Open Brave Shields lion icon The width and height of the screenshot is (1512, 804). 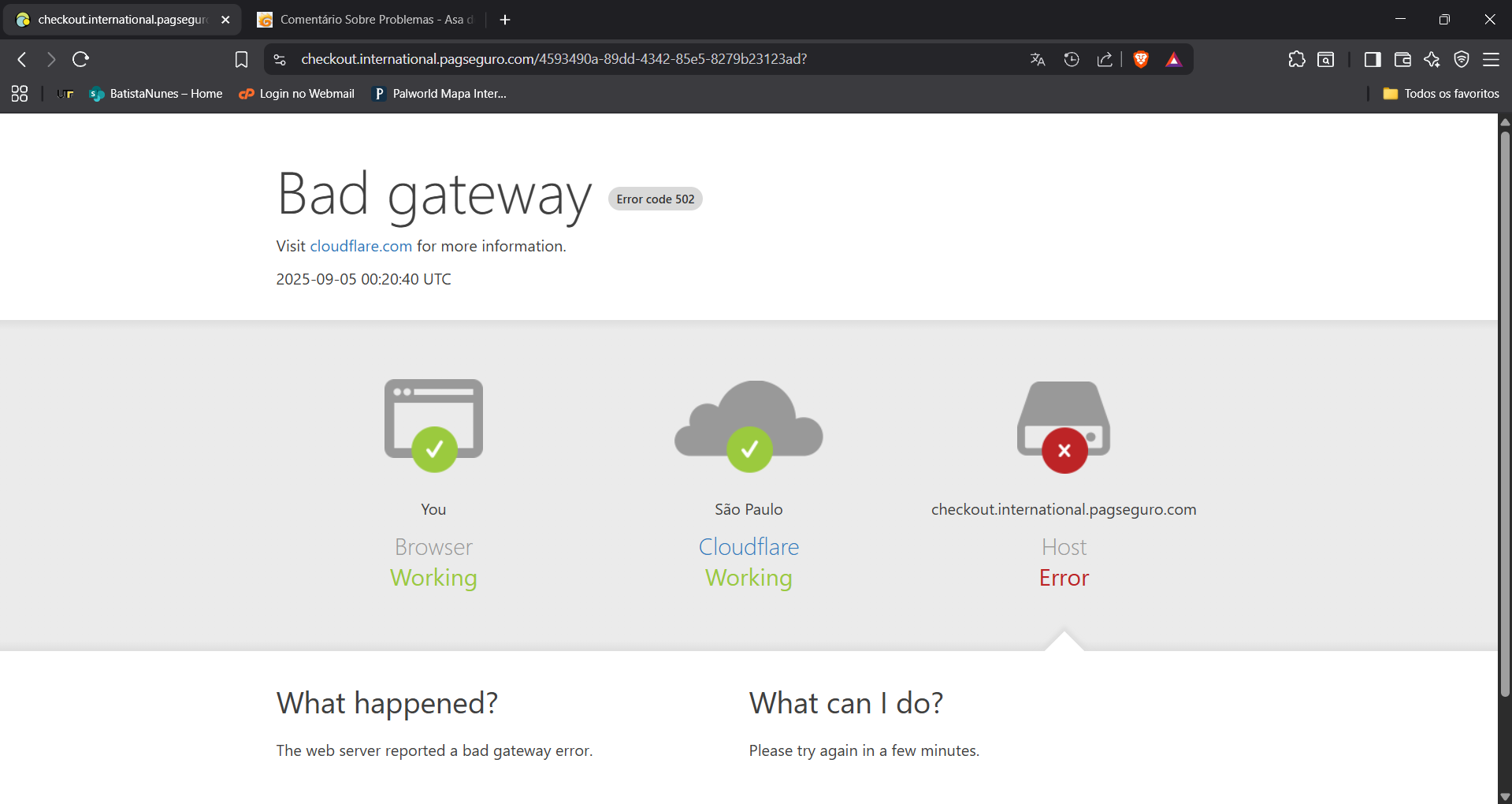pyautogui.click(x=1140, y=59)
